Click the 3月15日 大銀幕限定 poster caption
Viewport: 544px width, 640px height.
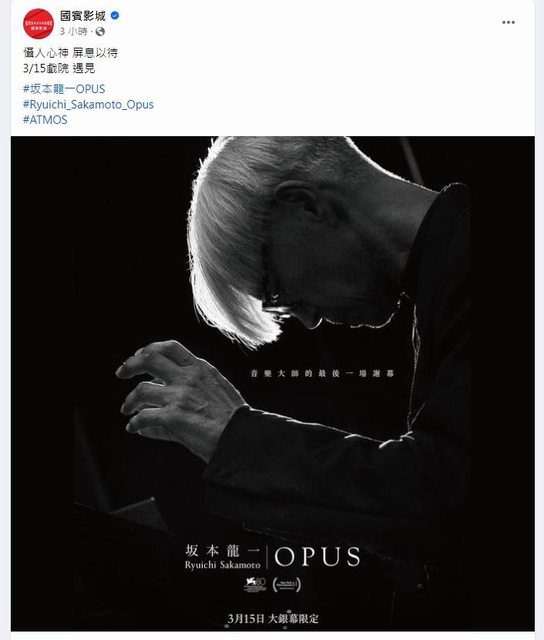click(x=273, y=618)
